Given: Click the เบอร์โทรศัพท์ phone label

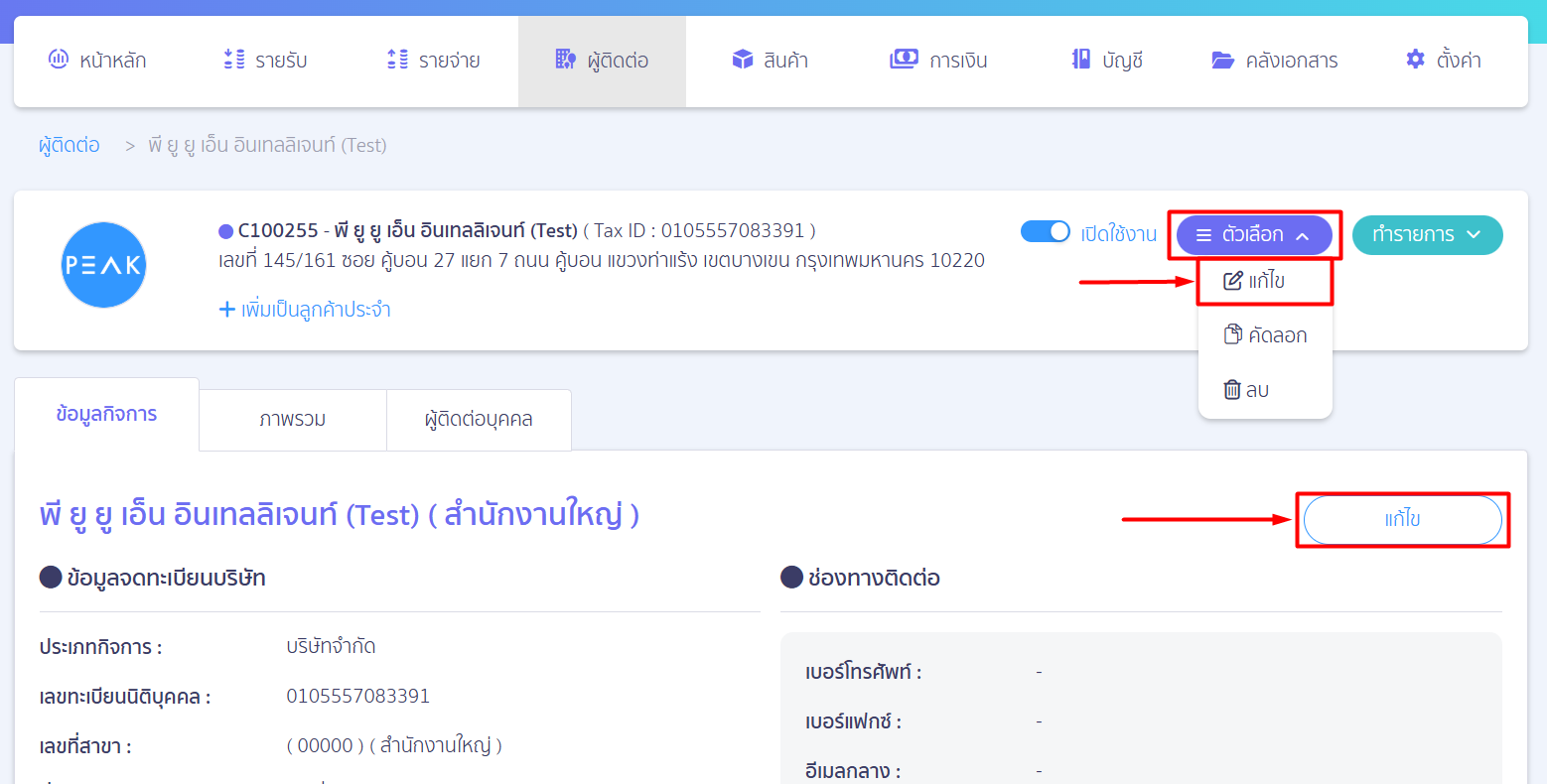Looking at the screenshot, I should pyautogui.click(x=864, y=672).
